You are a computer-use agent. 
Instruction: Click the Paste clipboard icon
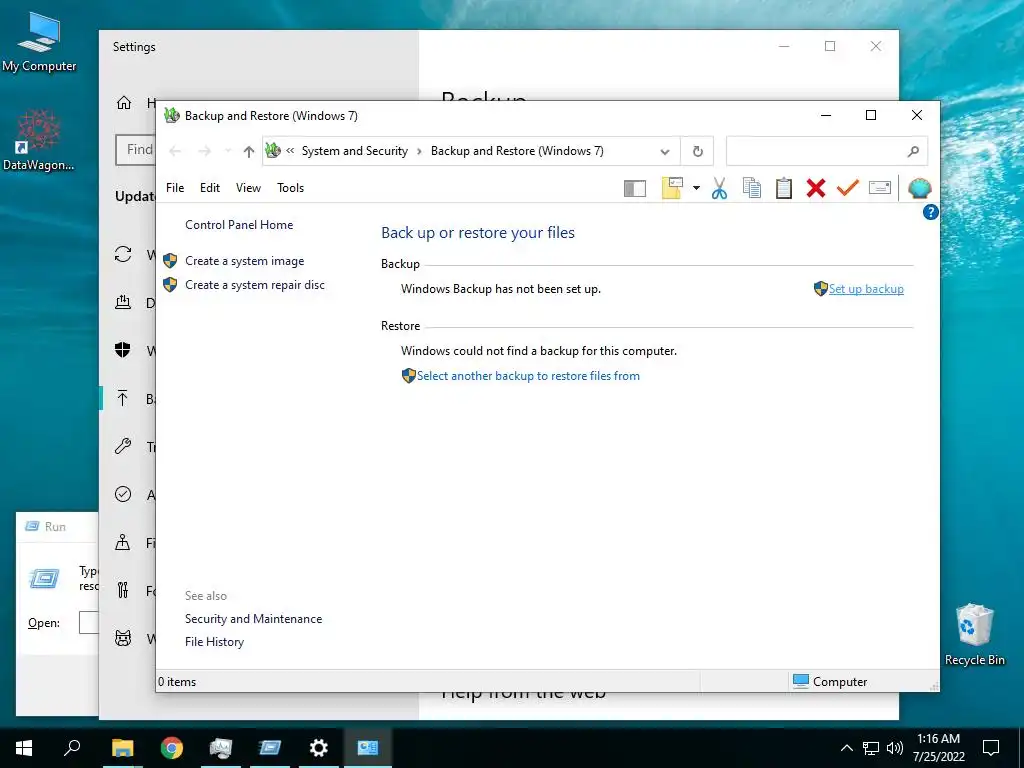pos(784,188)
